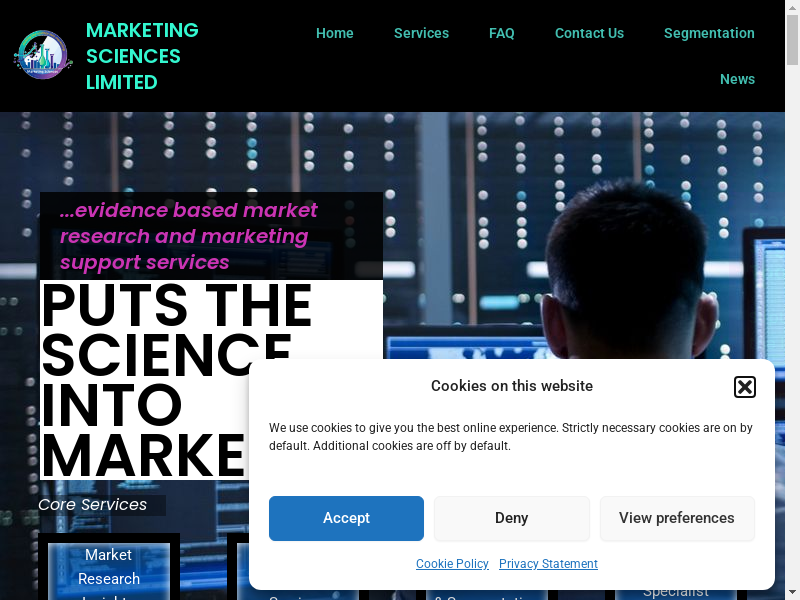The image size is (800, 600).
Task: Open the Cookie Policy link
Action: 452,563
